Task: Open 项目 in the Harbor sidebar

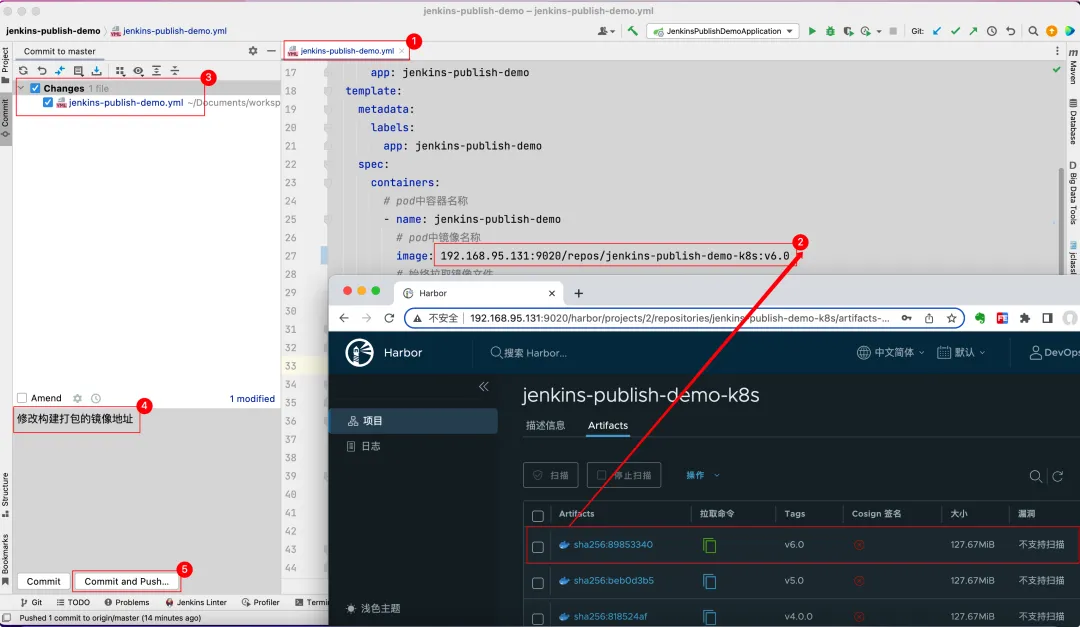Action: [414, 421]
